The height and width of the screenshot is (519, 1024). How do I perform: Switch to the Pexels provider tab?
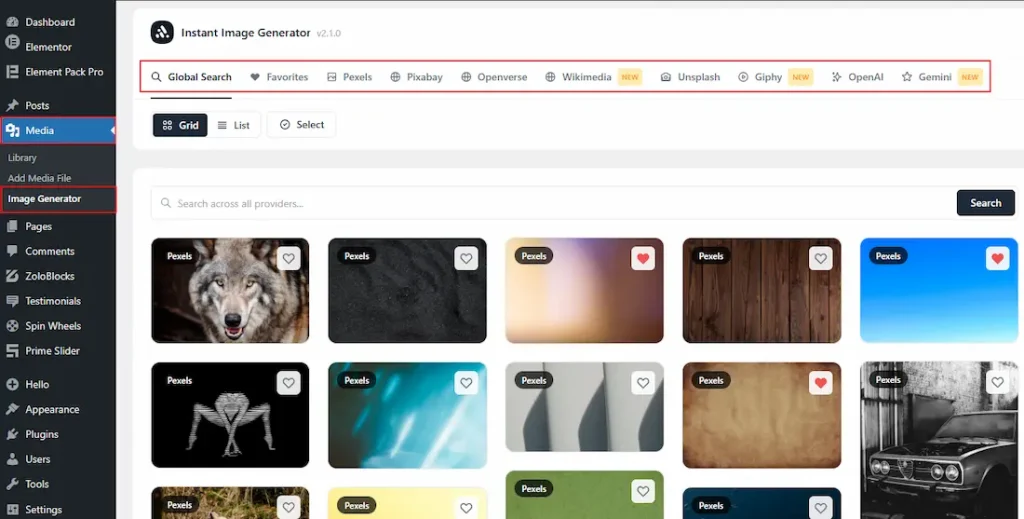pyautogui.click(x=349, y=76)
